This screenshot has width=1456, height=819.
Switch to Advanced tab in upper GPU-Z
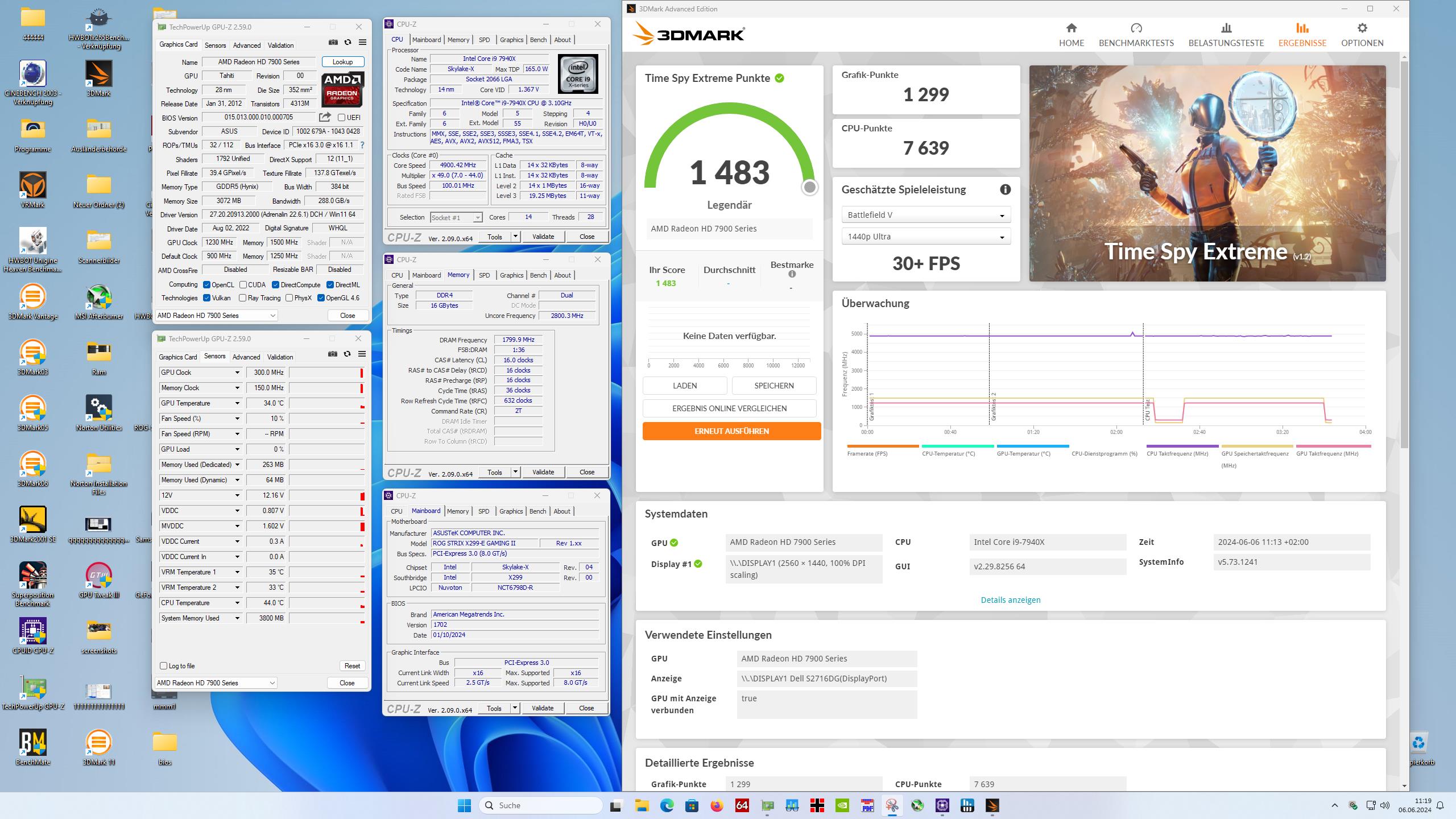point(247,45)
